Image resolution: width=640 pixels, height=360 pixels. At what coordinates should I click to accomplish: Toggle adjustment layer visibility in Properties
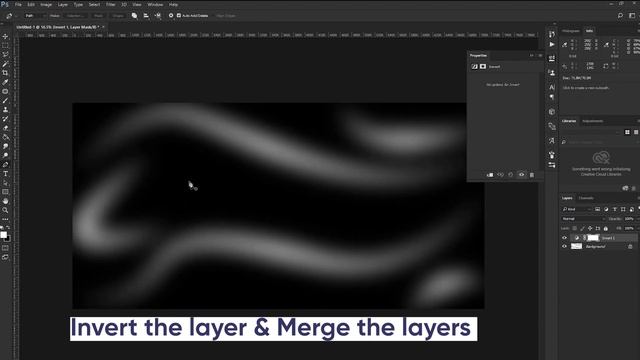coord(521,175)
